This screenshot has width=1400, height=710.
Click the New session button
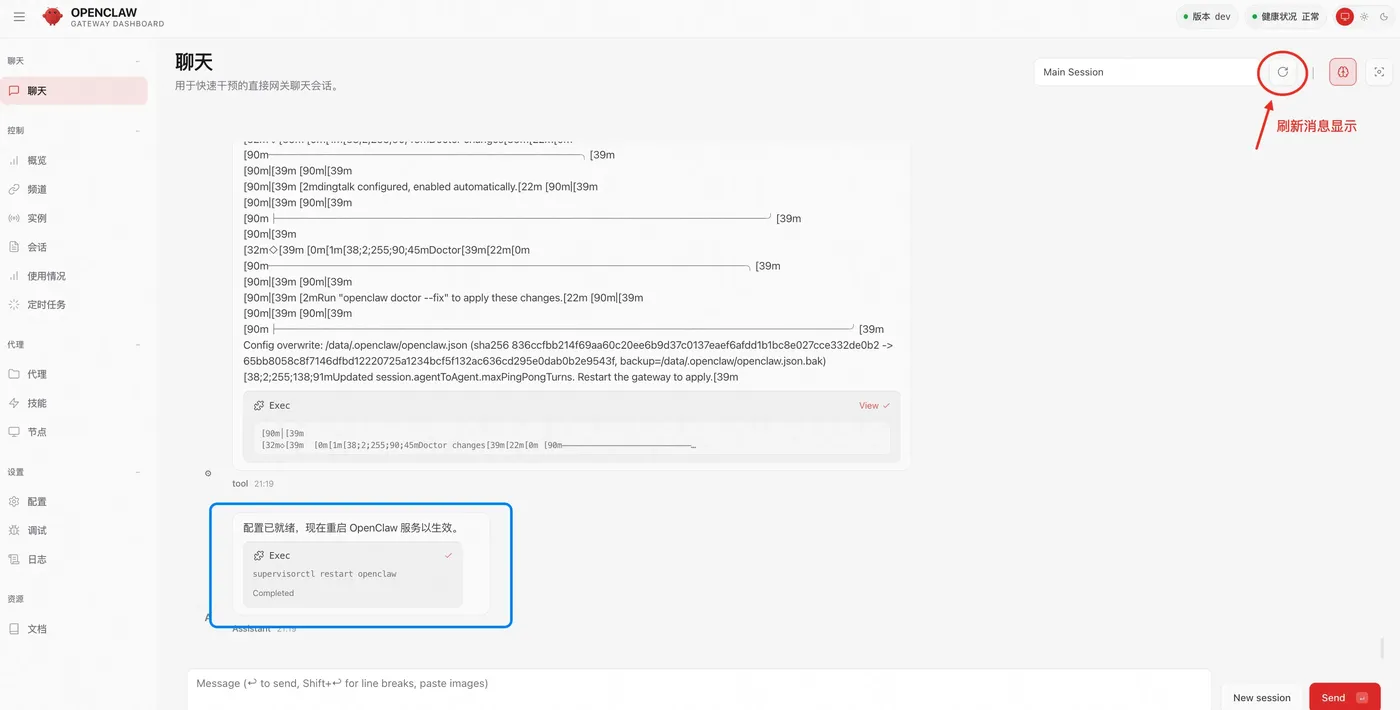[x=1261, y=697]
